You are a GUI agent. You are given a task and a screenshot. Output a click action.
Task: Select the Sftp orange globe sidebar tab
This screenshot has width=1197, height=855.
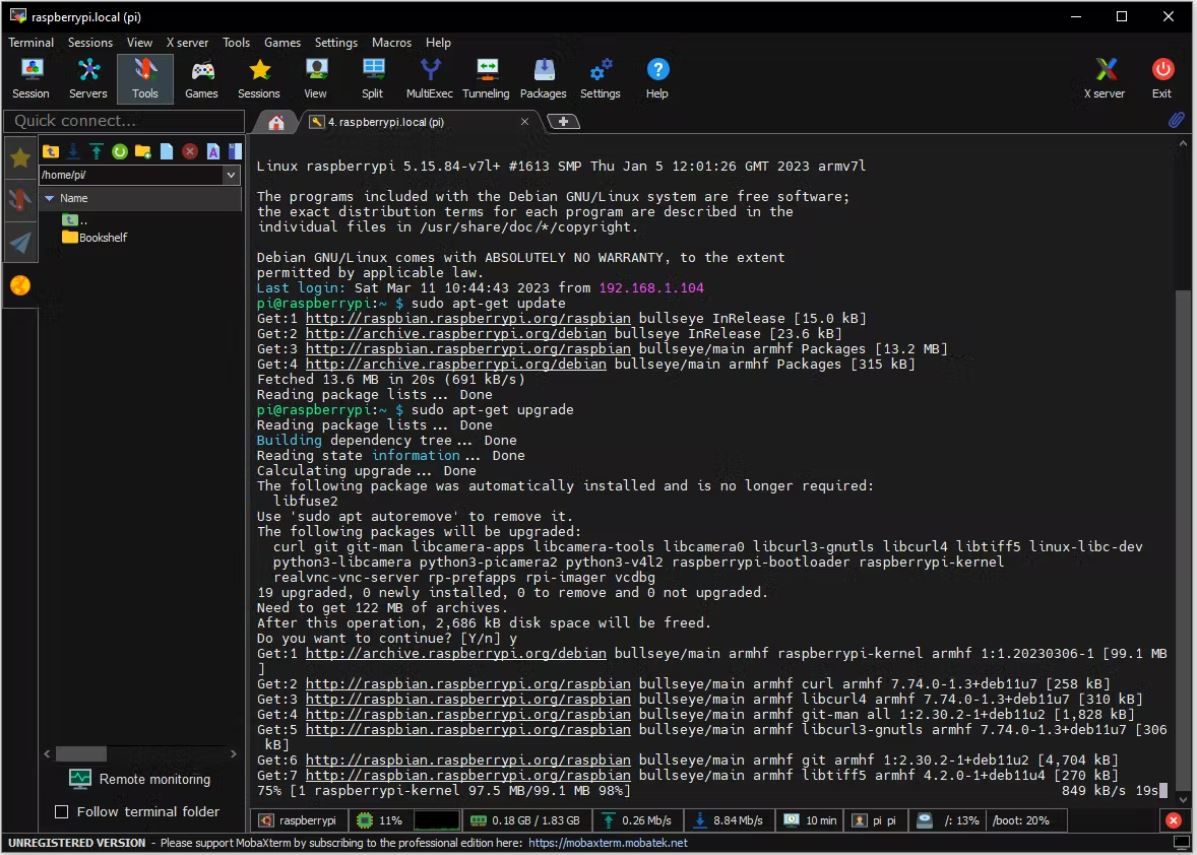point(21,286)
